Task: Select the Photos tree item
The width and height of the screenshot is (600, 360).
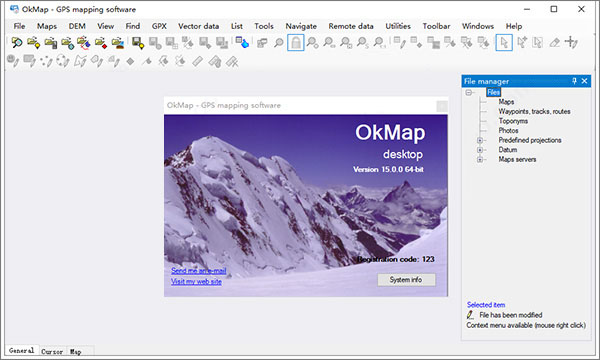Action: click(x=508, y=130)
